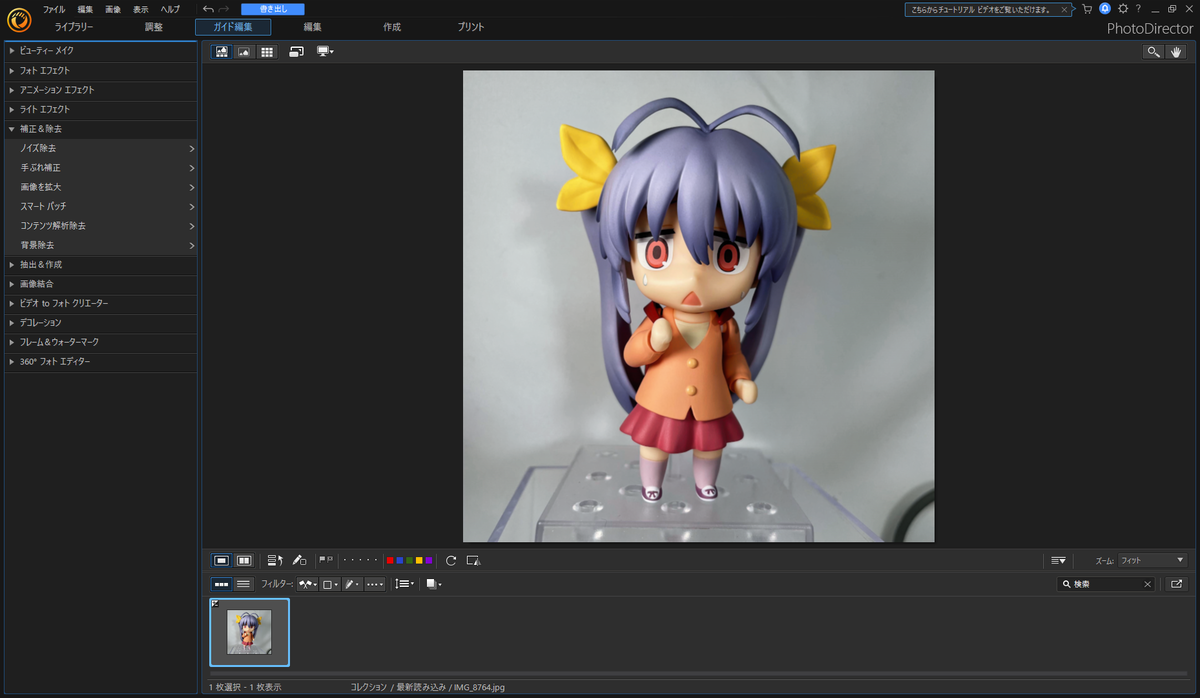Open the 背景除去 tool
This screenshot has width=1200, height=698.
pyautogui.click(x=100, y=245)
